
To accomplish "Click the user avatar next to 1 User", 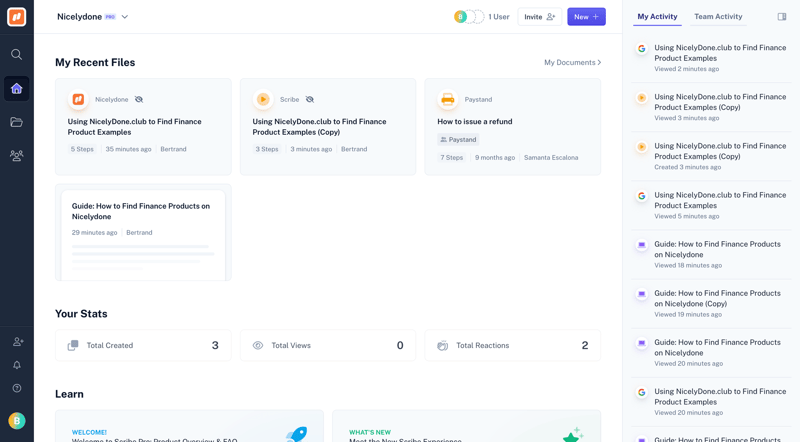I will point(460,17).
